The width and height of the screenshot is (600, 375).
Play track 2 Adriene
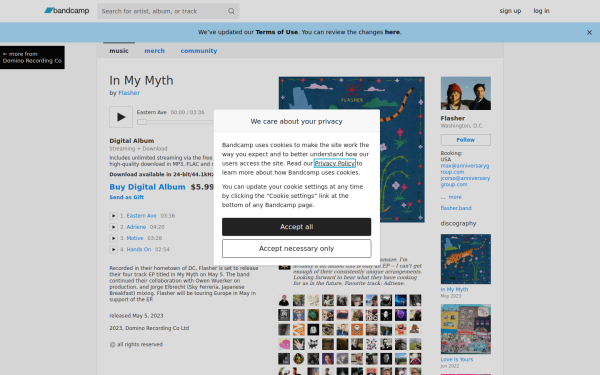click(113, 227)
